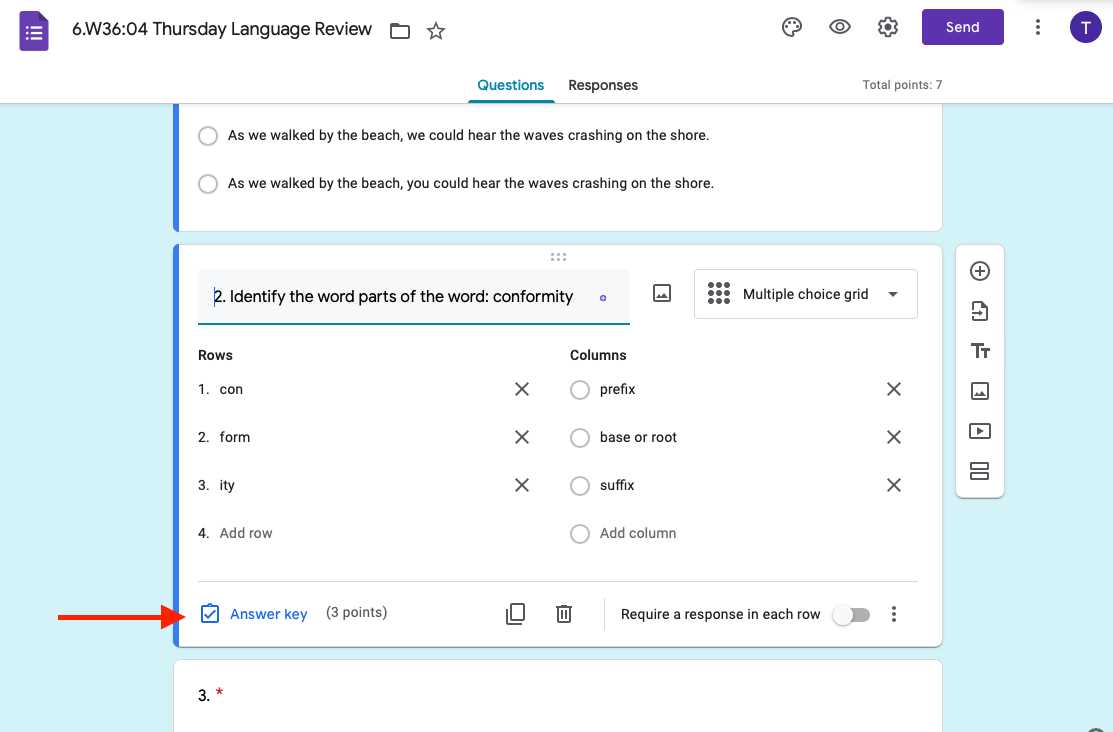The width and height of the screenshot is (1113, 732).
Task: Open question 2 more options menu
Action: coord(894,614)
